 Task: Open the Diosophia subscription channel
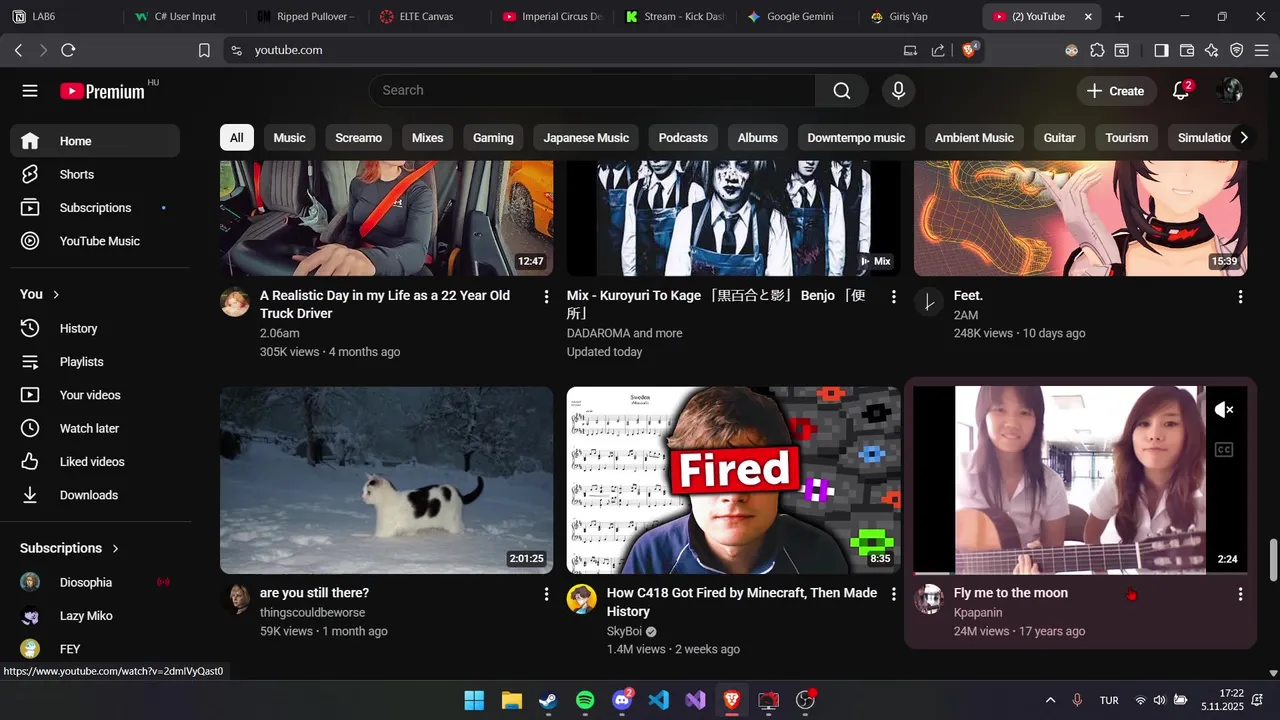(95, 582)
